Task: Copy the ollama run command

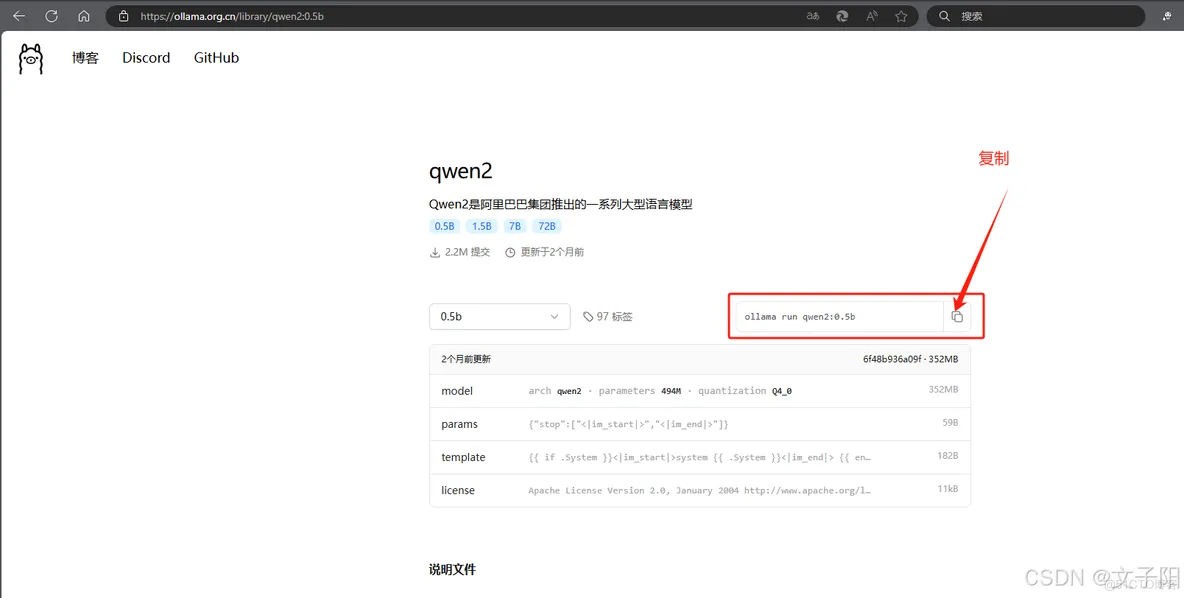Action: (957, 316)
